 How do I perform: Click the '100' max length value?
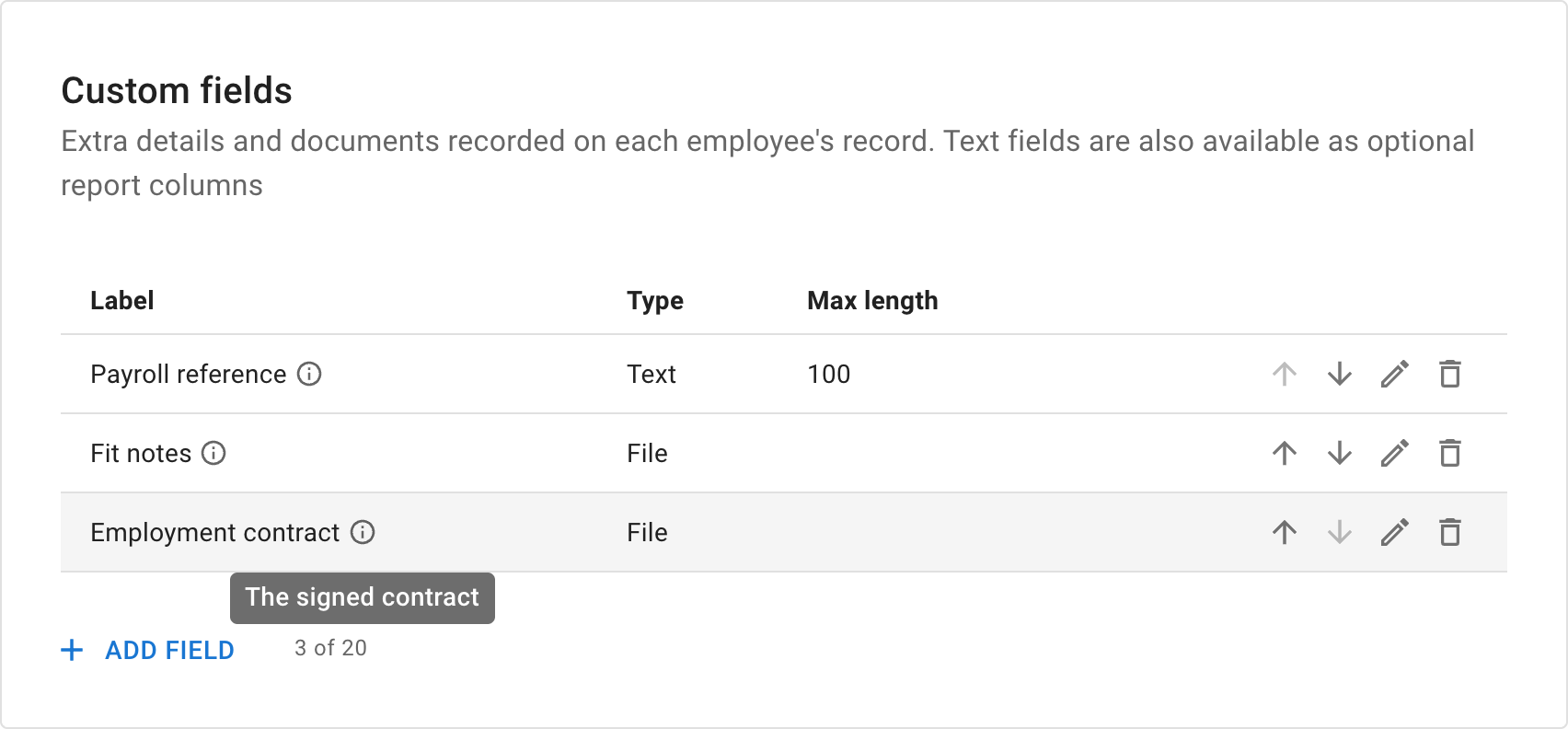tap(829, 374)
